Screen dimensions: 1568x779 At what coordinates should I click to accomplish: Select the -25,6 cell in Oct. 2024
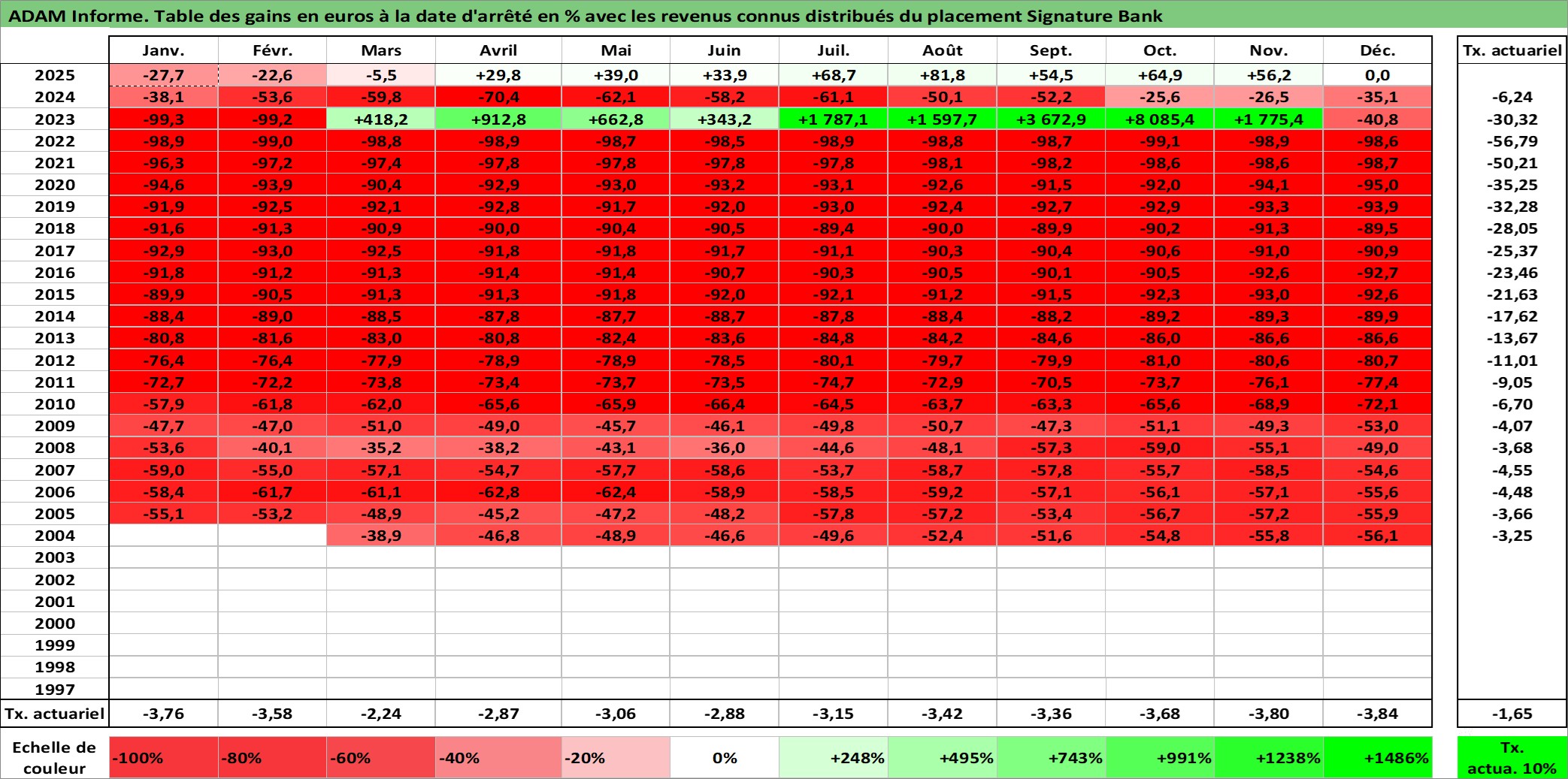point(1160,97)
